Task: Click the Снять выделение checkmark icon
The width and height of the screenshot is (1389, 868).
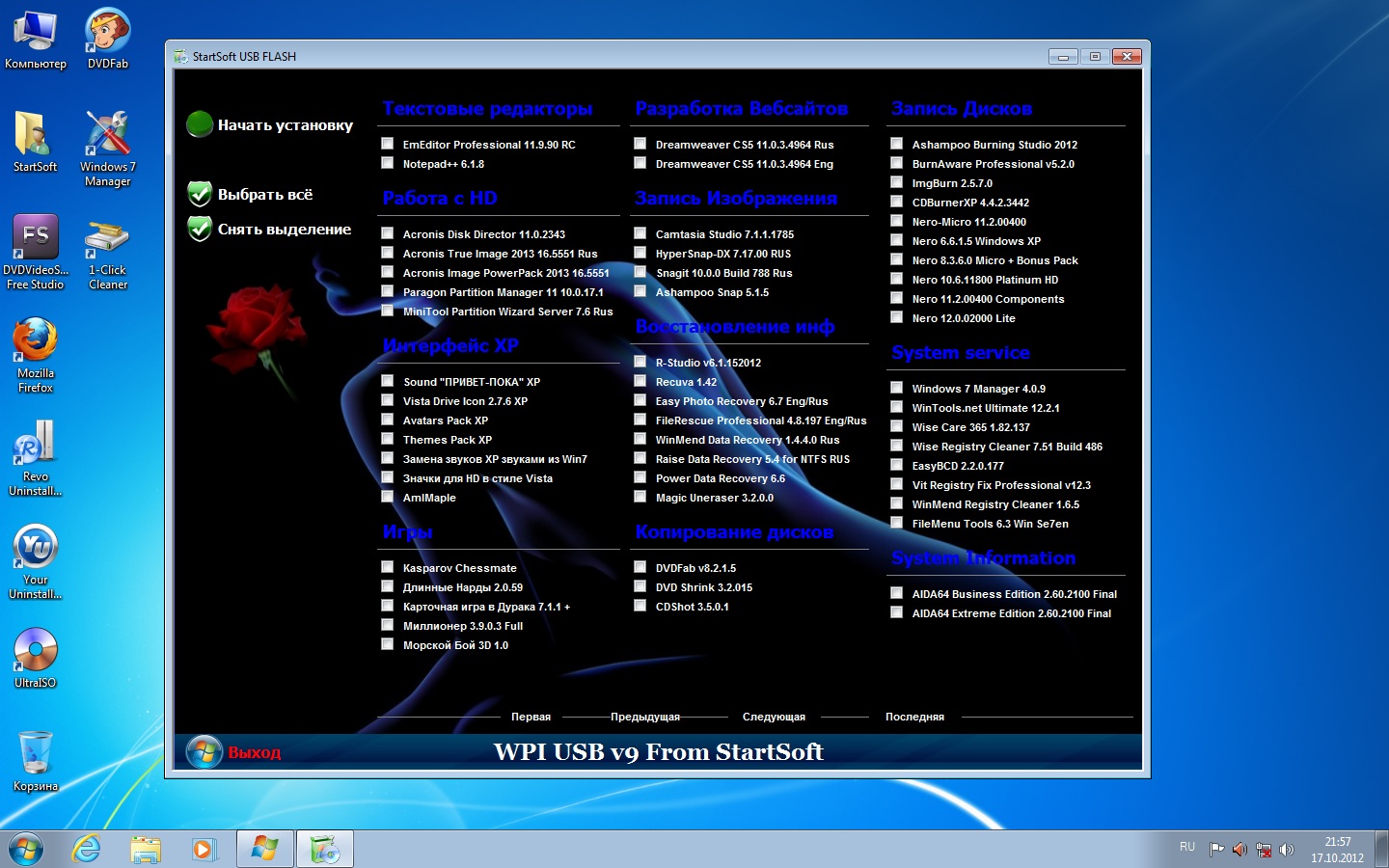Action: (x=200, y=229)
